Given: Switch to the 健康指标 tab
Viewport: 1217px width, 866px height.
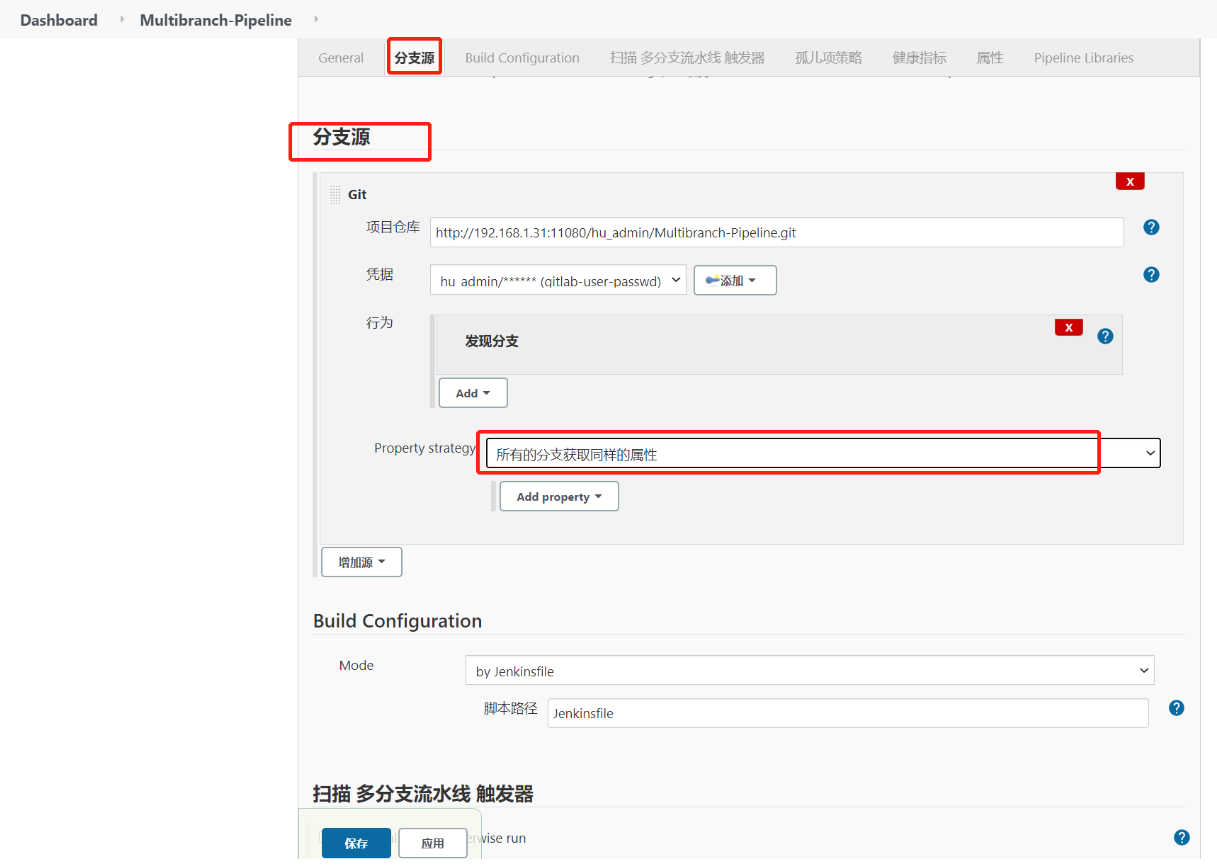Looking at the screenshot, I should (919, 58).
